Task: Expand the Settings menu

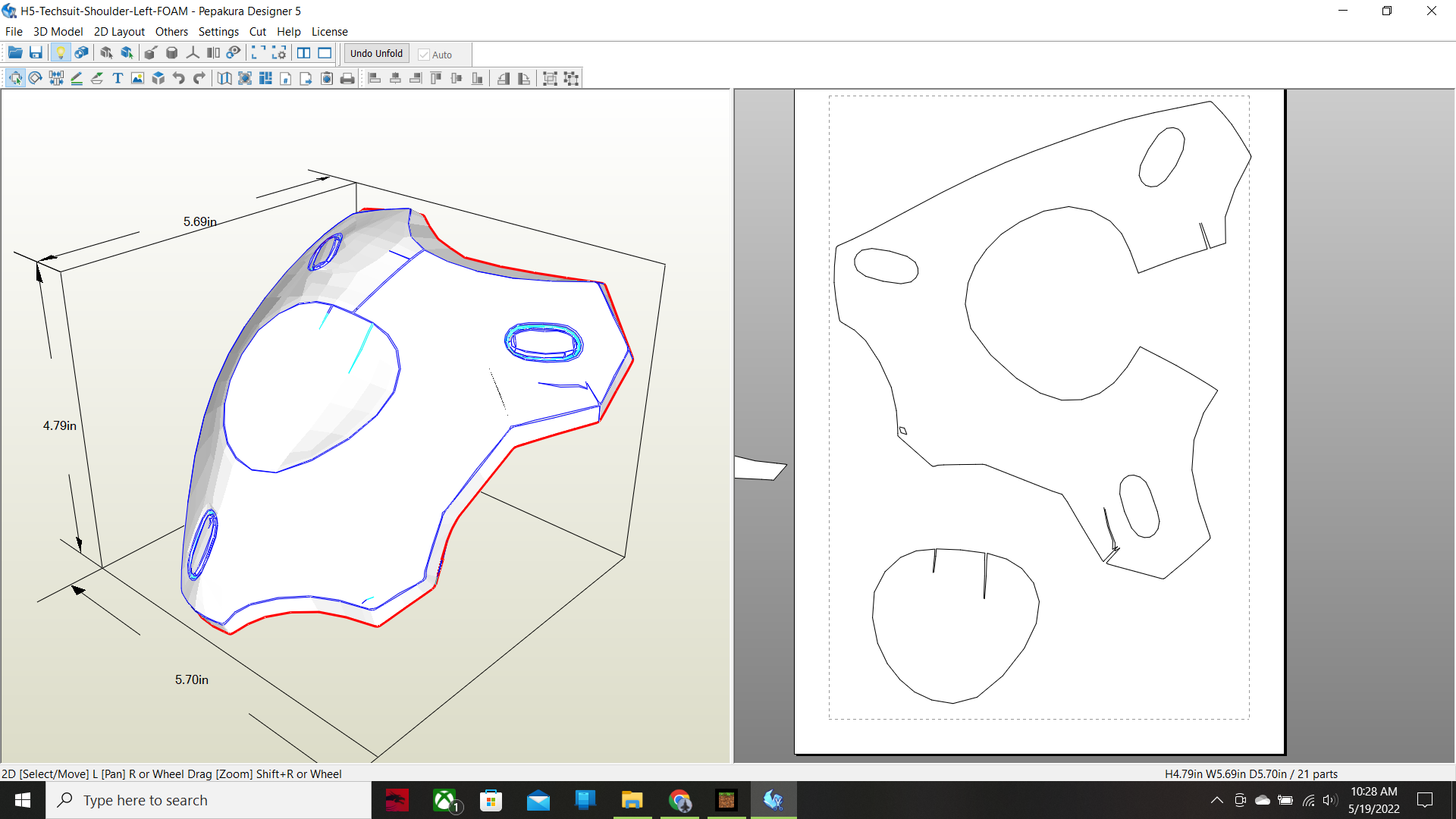Action: pyautogui.click(x=218, y=32)
